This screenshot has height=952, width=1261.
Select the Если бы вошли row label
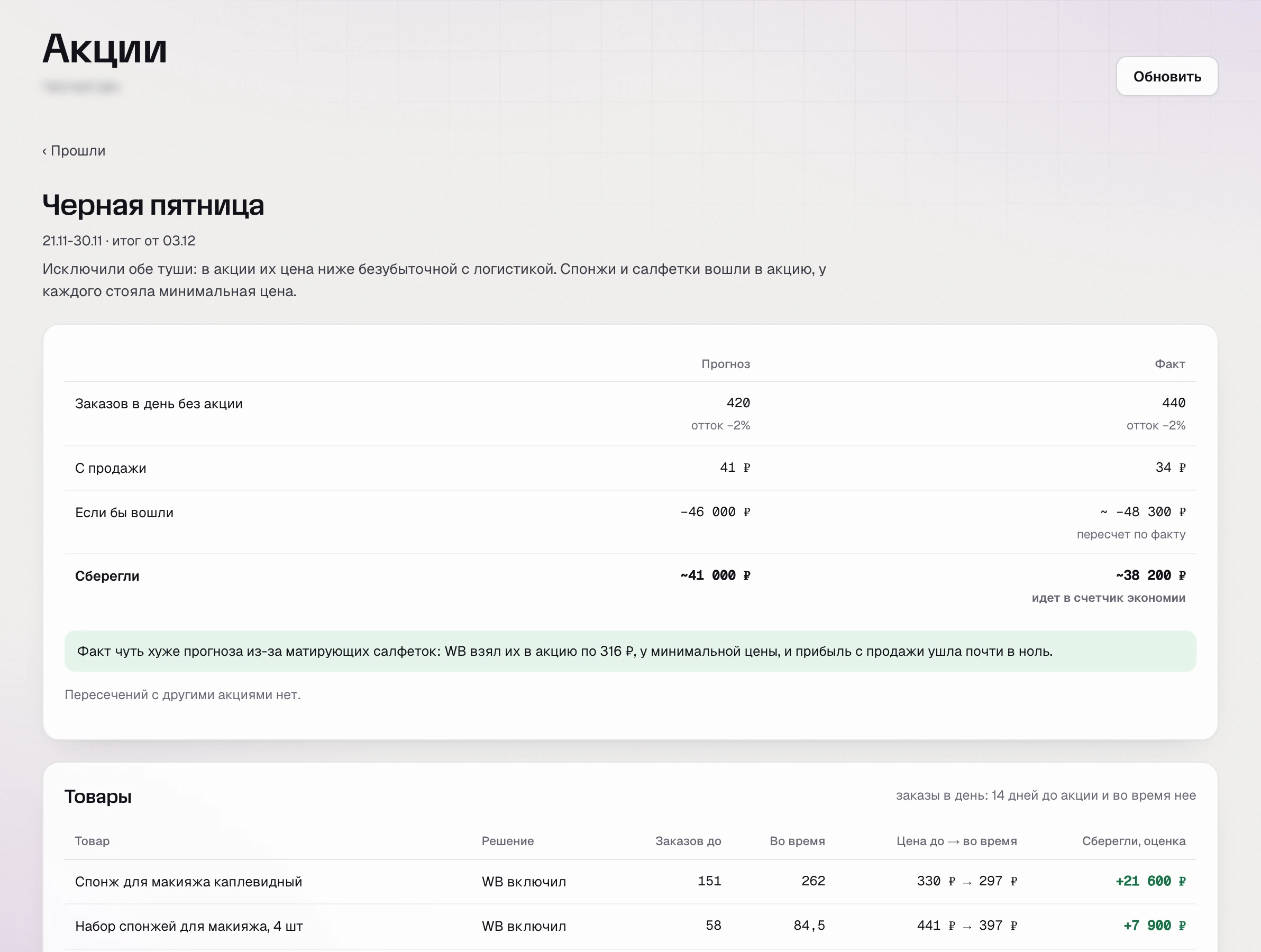coord(124,512)
